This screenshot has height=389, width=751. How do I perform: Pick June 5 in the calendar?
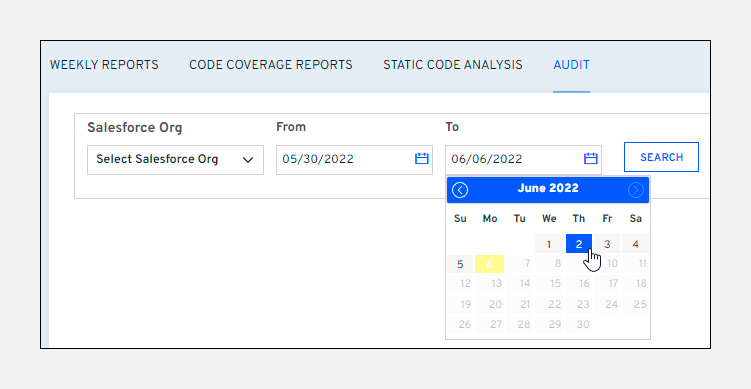(x=460, y=264)
